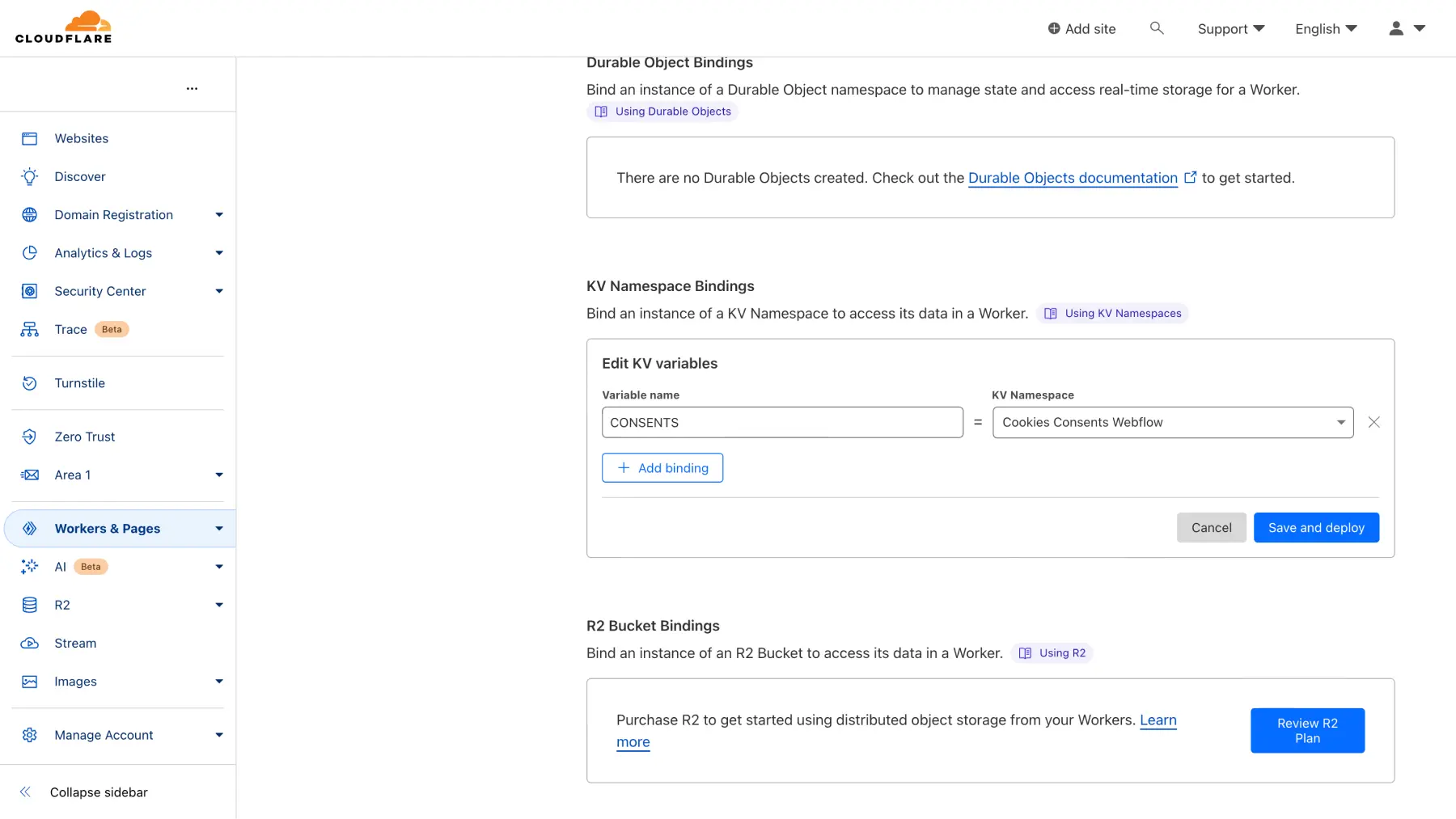The height and width of the screenshot is (819, 1456).
Task: Click Add site in the header
Action: pyautogui.click(x=1081, y=28)
